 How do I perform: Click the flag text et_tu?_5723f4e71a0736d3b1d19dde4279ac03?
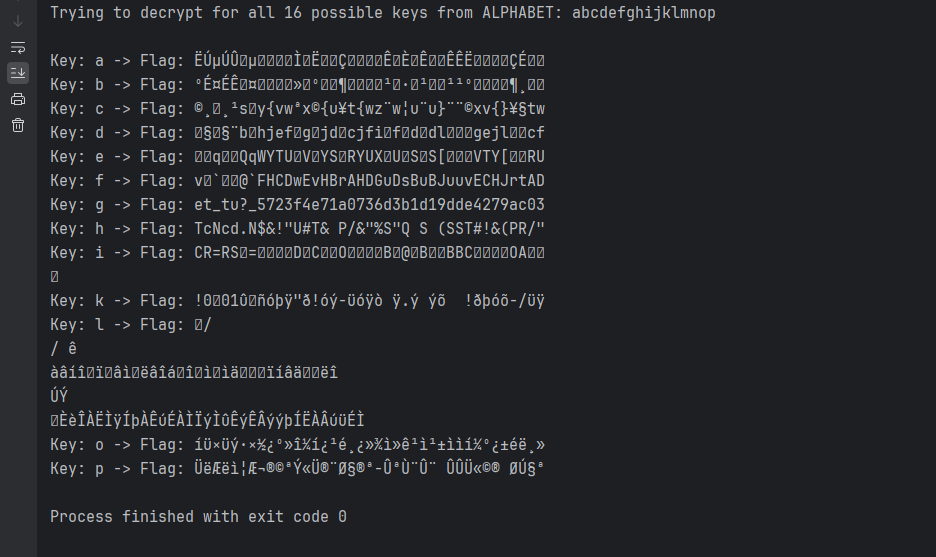coord(370,205)
